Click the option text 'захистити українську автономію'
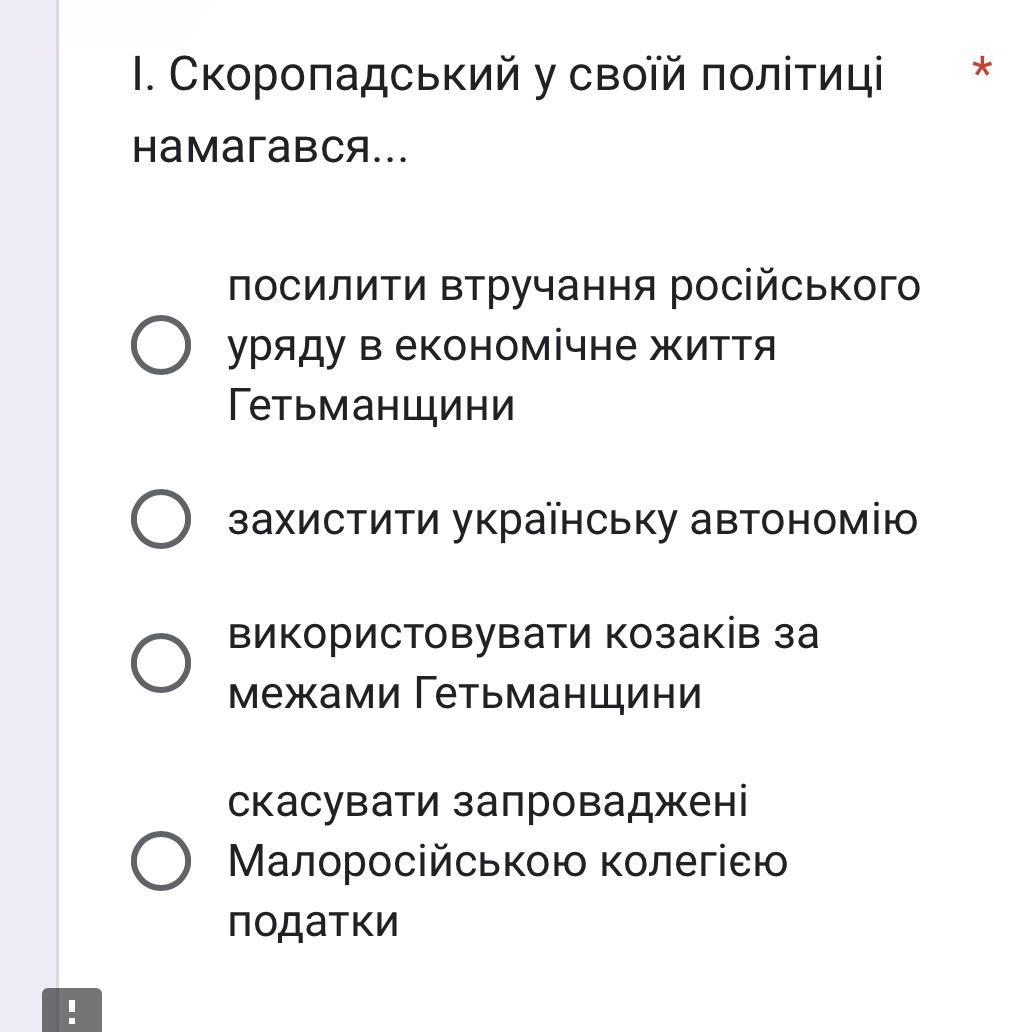The image size is (1032, 1032). click(573, 521)
